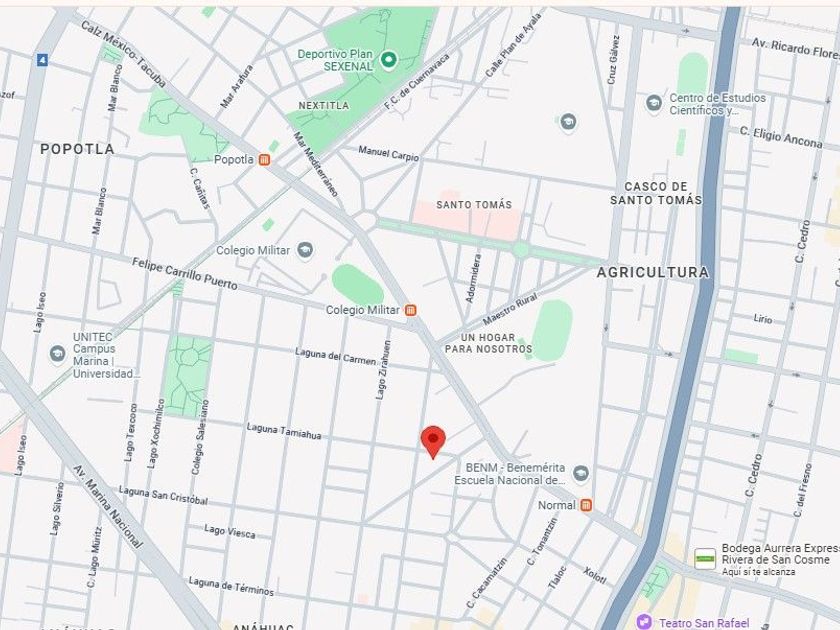Viewport: 840px width, 630px height.
Task: Click the red location pin marker
Action: click(433, 442)
